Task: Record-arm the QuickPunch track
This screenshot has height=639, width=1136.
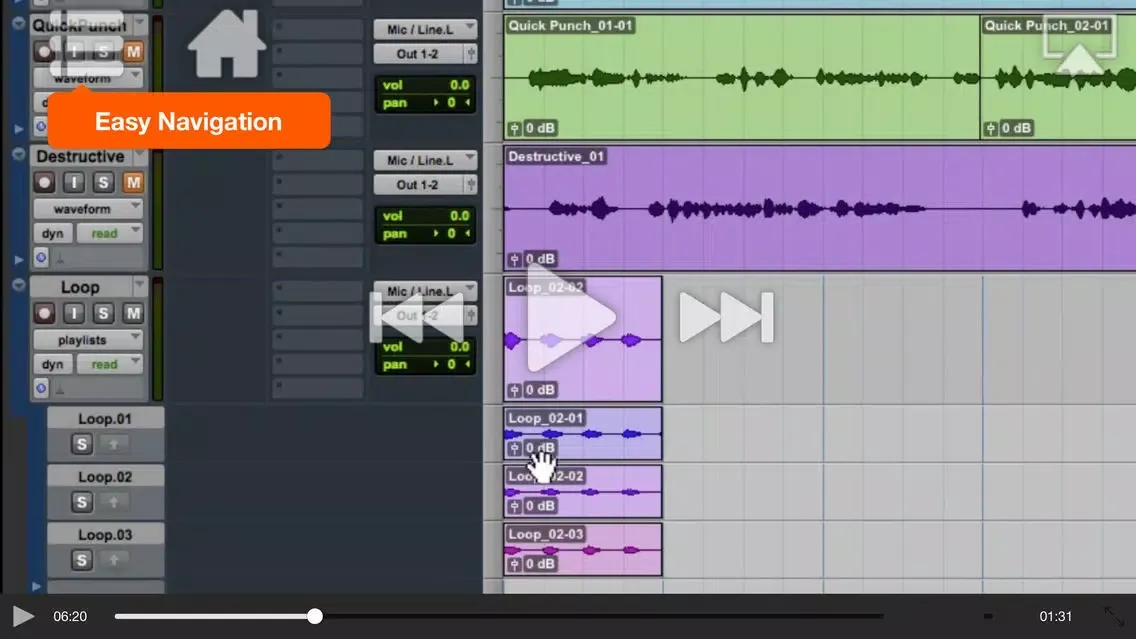Action: tap(44, 51)
